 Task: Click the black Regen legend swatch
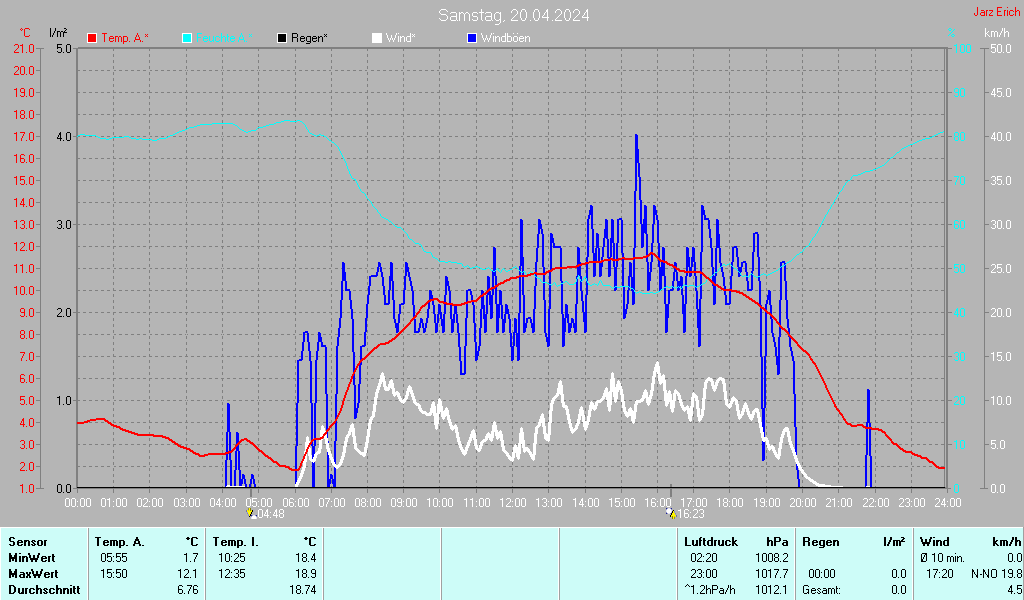[282, 38]
